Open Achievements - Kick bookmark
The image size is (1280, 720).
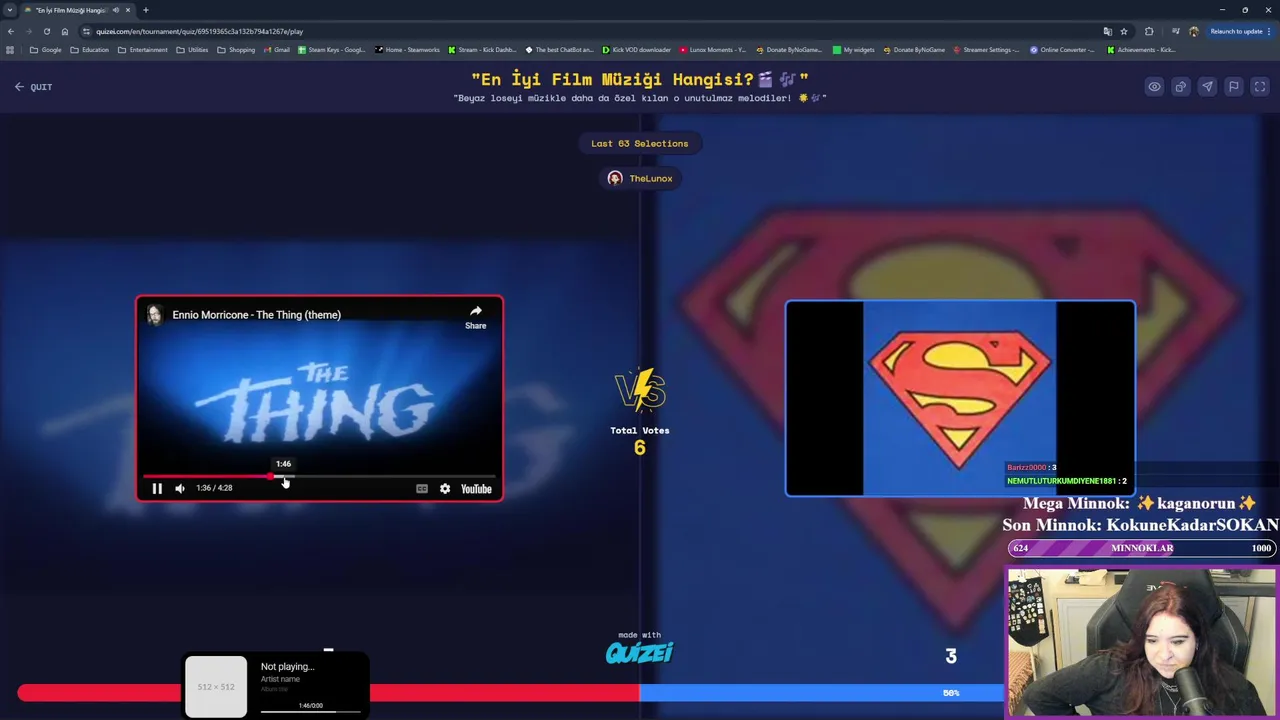(x=1140, y=50)
